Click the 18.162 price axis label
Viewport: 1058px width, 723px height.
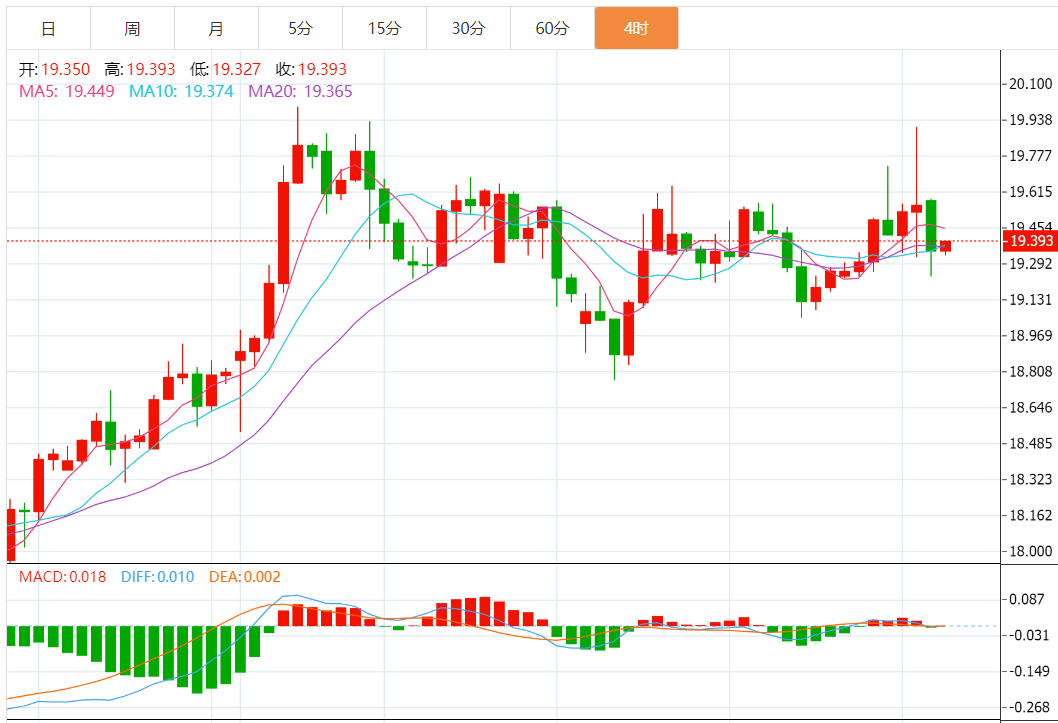click(x=1030, y=515)
